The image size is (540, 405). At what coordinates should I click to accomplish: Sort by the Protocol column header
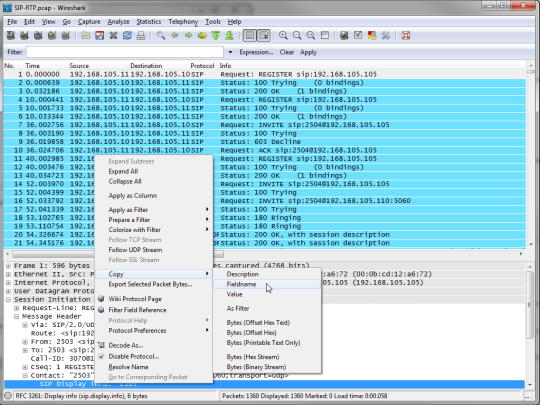tap(202, 66)
